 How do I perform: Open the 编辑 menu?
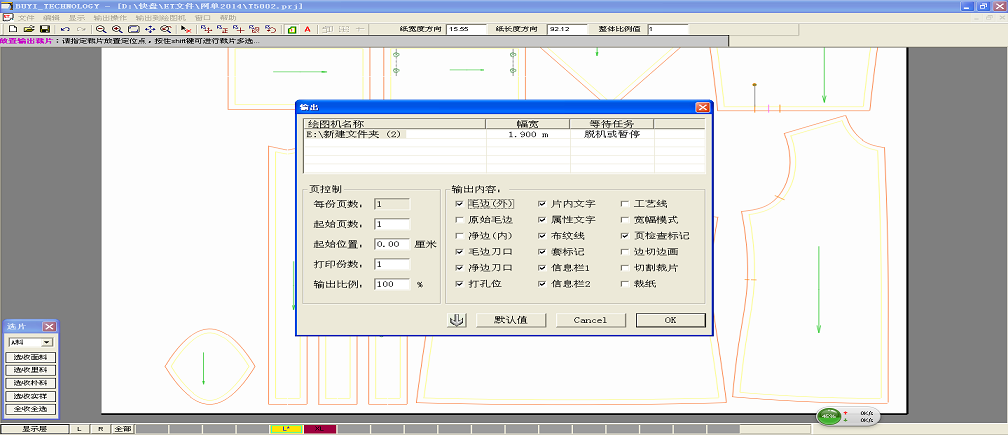coord(51,17)
